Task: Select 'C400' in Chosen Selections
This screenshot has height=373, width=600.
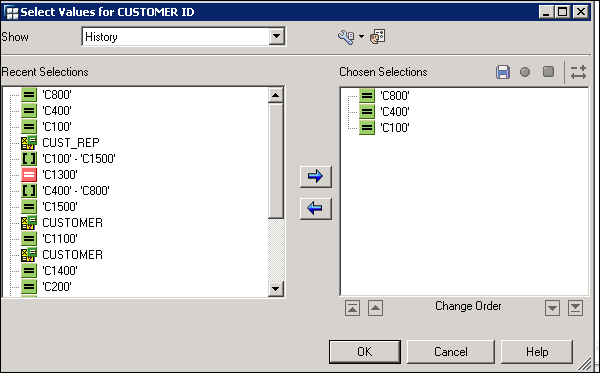Action: (x=395, y=112)
